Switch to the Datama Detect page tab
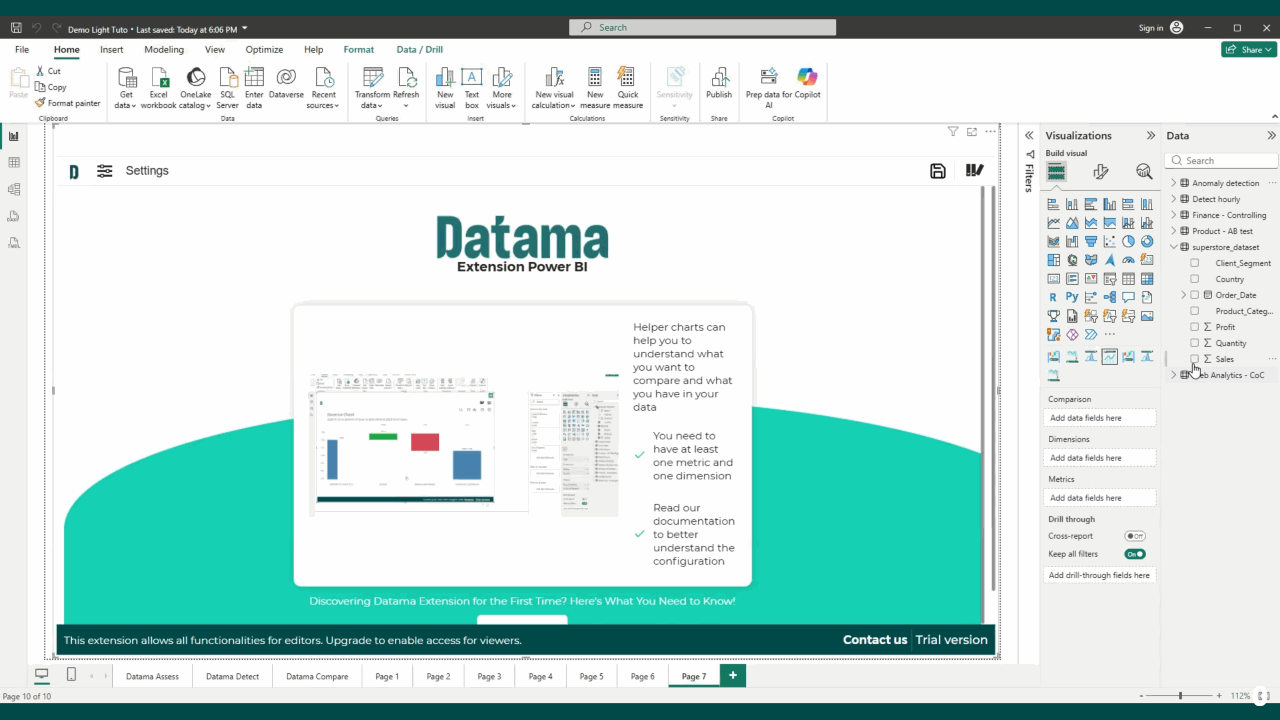The width and height of the screenshot is (1280, 720). 232,676
